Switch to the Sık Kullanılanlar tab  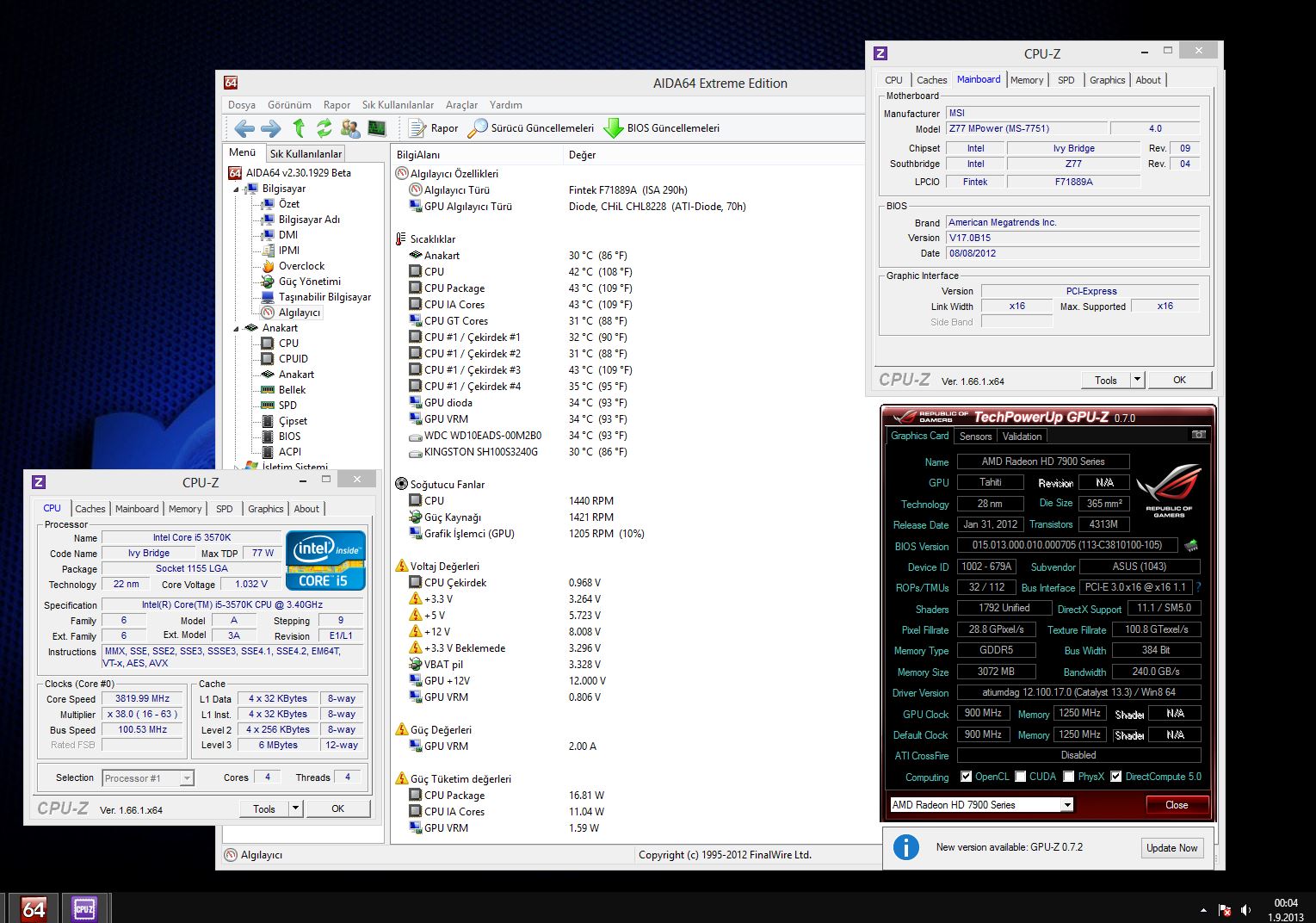click(x=306, y=154)
